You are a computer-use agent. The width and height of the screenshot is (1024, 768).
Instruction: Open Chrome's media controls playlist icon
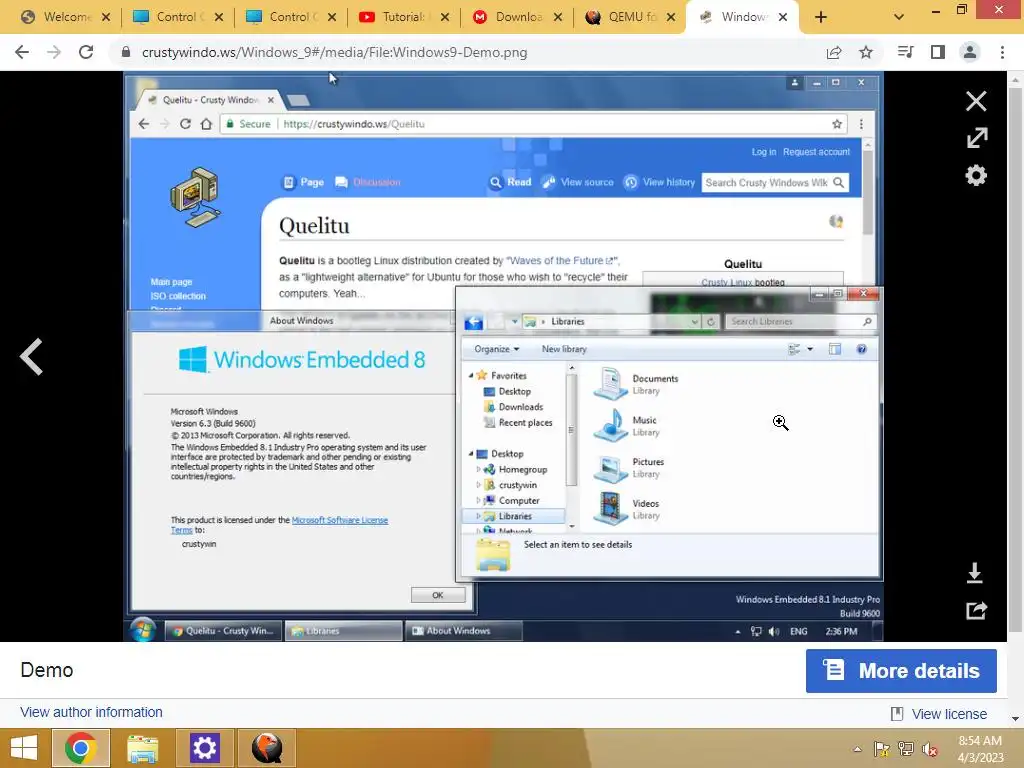[x=905, y=52]
